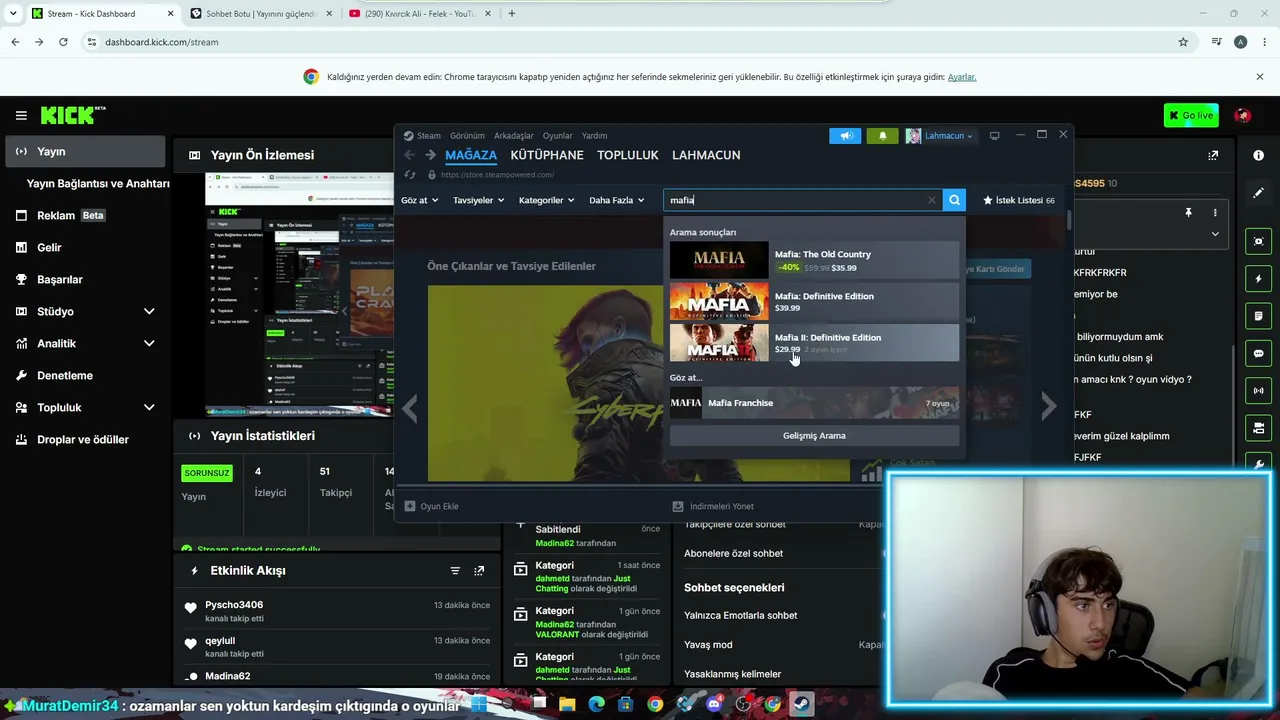Click the Go live button
Viewport: 1280px width, 720px height.
click(x=1191, y=115)
